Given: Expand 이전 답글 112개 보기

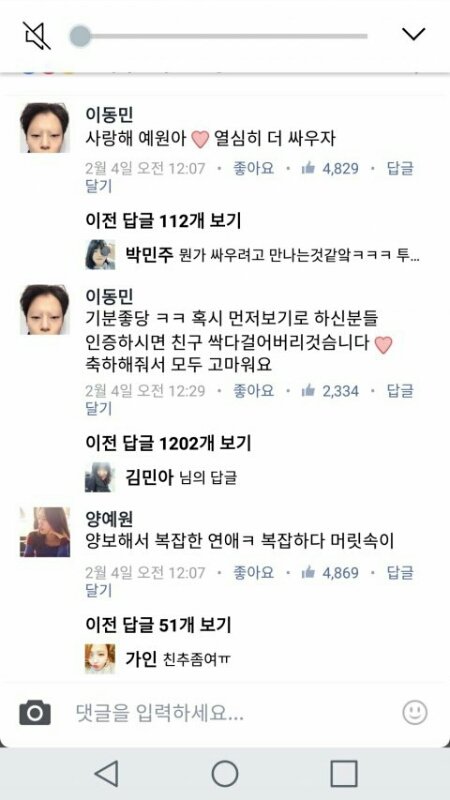Looking at the screenshot, I should [163, 221].
